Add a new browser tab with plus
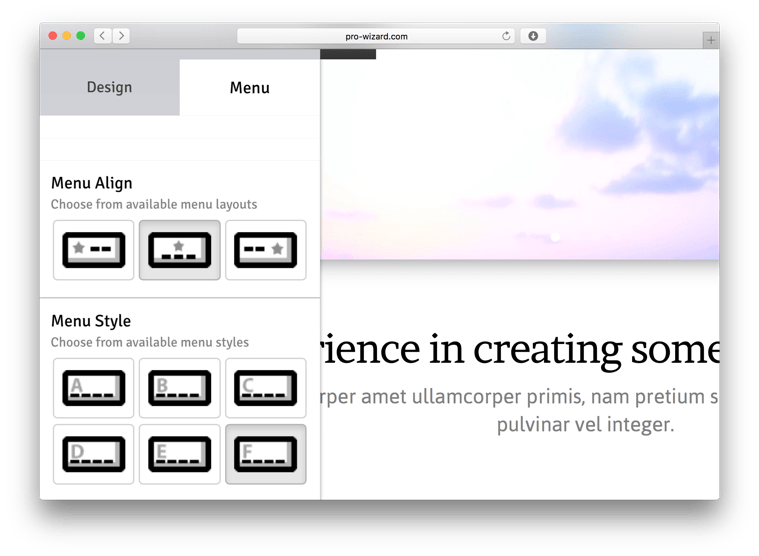This screenshot has height=556, width=759. coord(711,40)
